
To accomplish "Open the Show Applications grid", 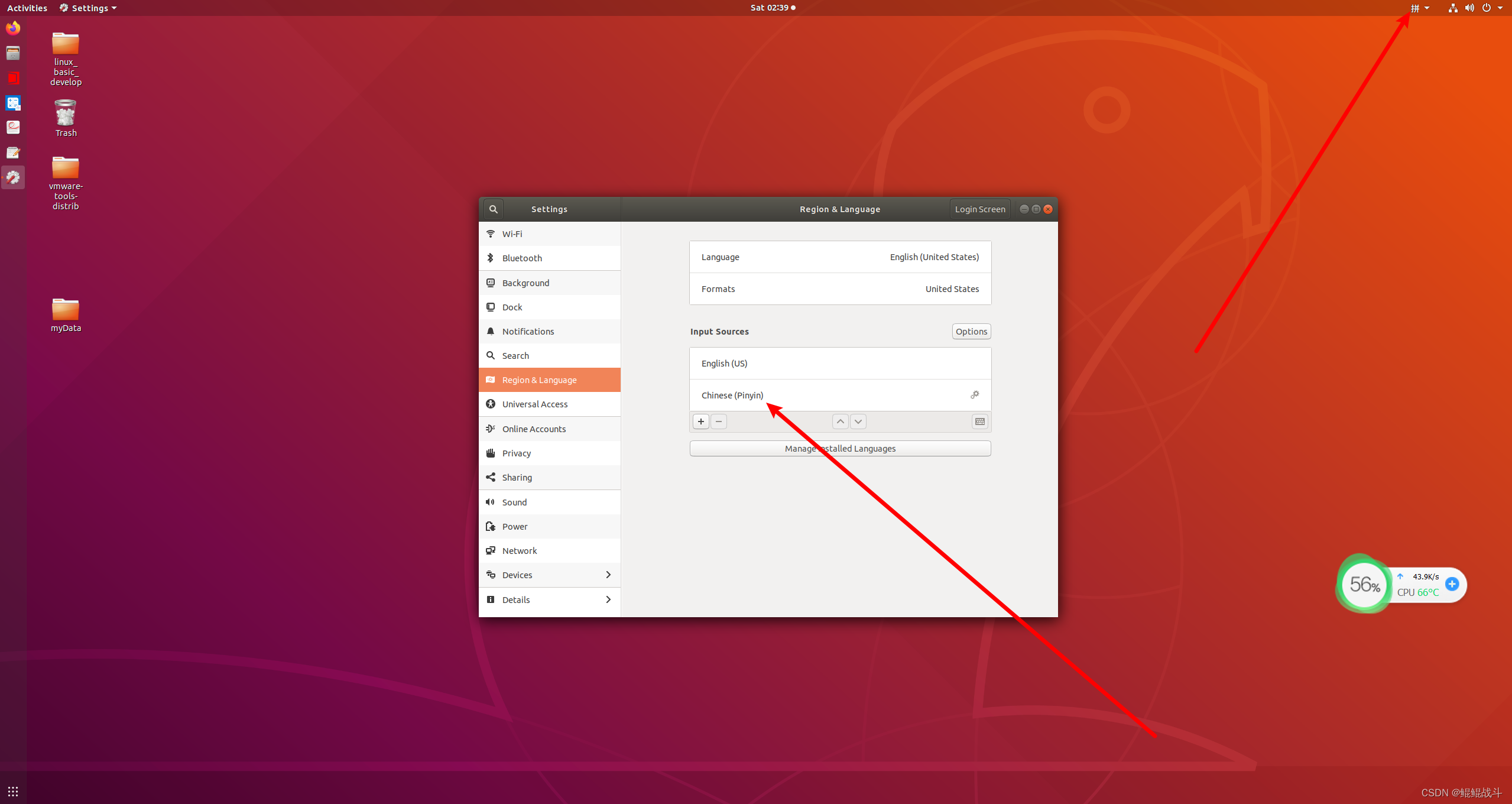I will (13, 791).
